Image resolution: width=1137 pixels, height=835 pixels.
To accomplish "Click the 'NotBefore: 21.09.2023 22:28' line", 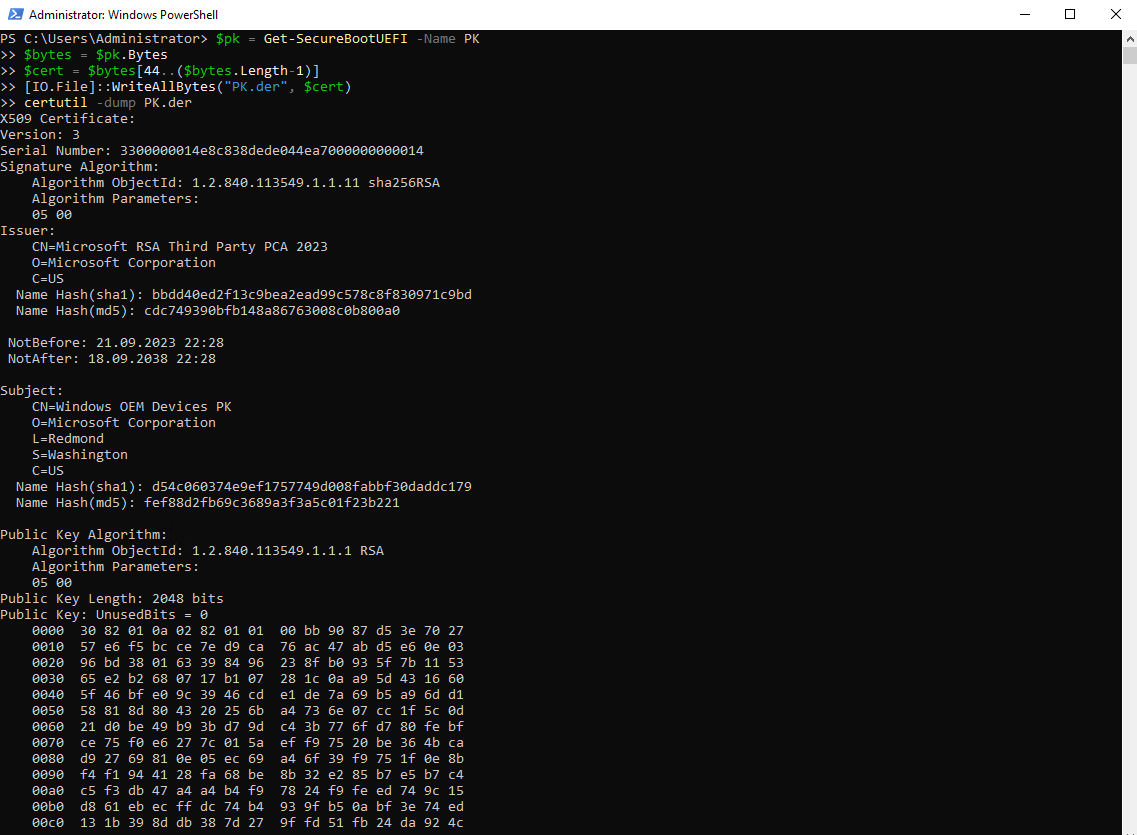I will [116, 342].
